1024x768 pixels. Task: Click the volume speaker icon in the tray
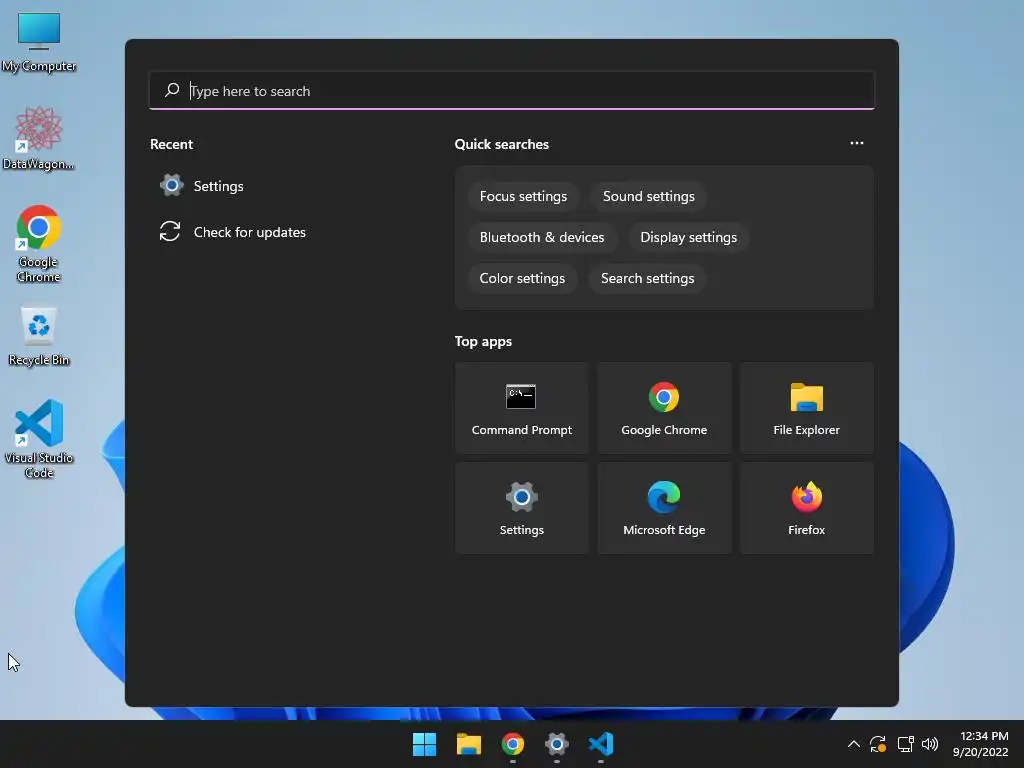[x=930, y=744]
